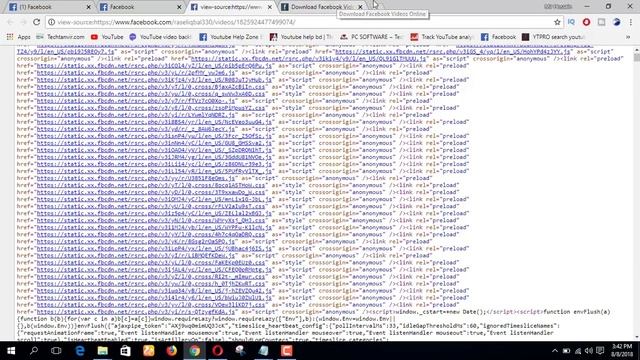Switch to Chrome in the taskbar
Image resolution: width=640 pixels, height=360 pixels.
tap(194, 351)
